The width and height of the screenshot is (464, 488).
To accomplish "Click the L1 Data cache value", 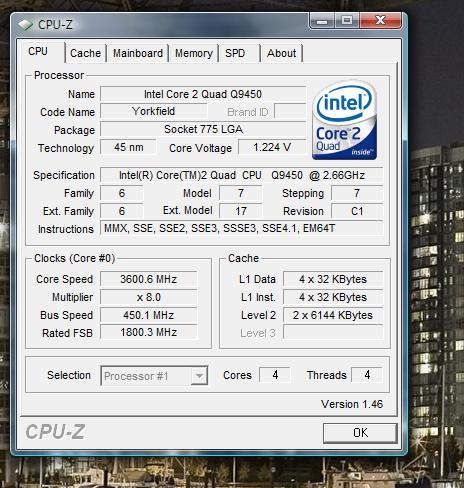I will click(333, 279).
